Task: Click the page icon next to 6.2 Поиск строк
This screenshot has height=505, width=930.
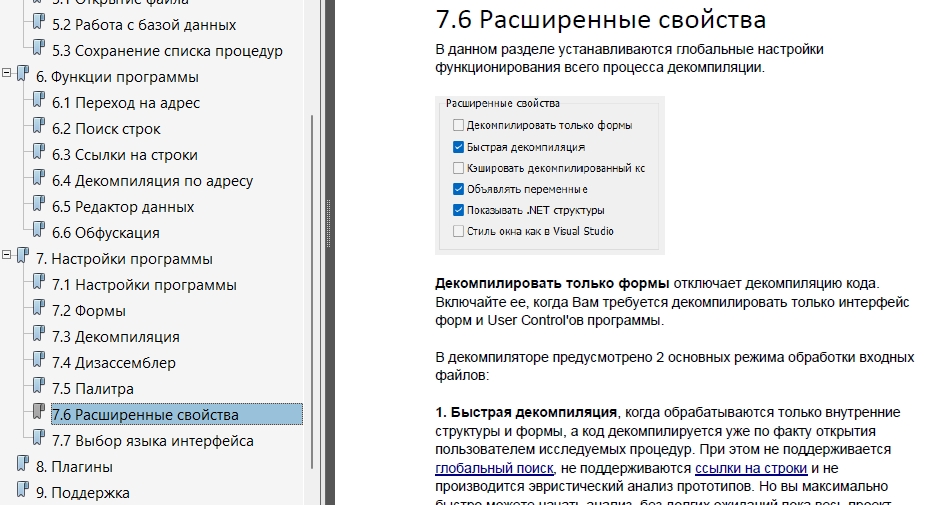Action: click(x=39, y=126)
